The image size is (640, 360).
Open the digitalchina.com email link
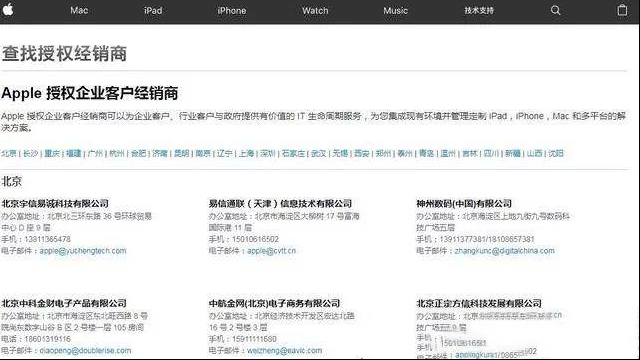(504, 251)
